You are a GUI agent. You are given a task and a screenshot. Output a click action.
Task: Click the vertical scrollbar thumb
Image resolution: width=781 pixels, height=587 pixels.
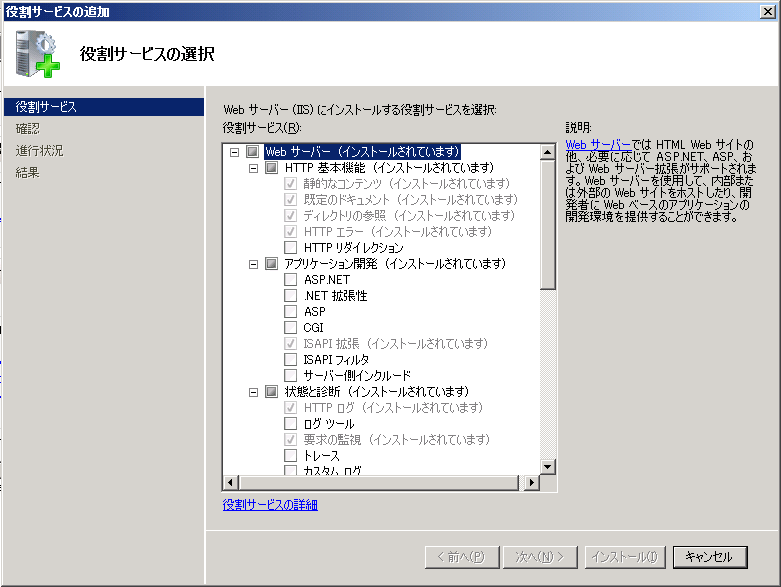click(x=547, y=225)
